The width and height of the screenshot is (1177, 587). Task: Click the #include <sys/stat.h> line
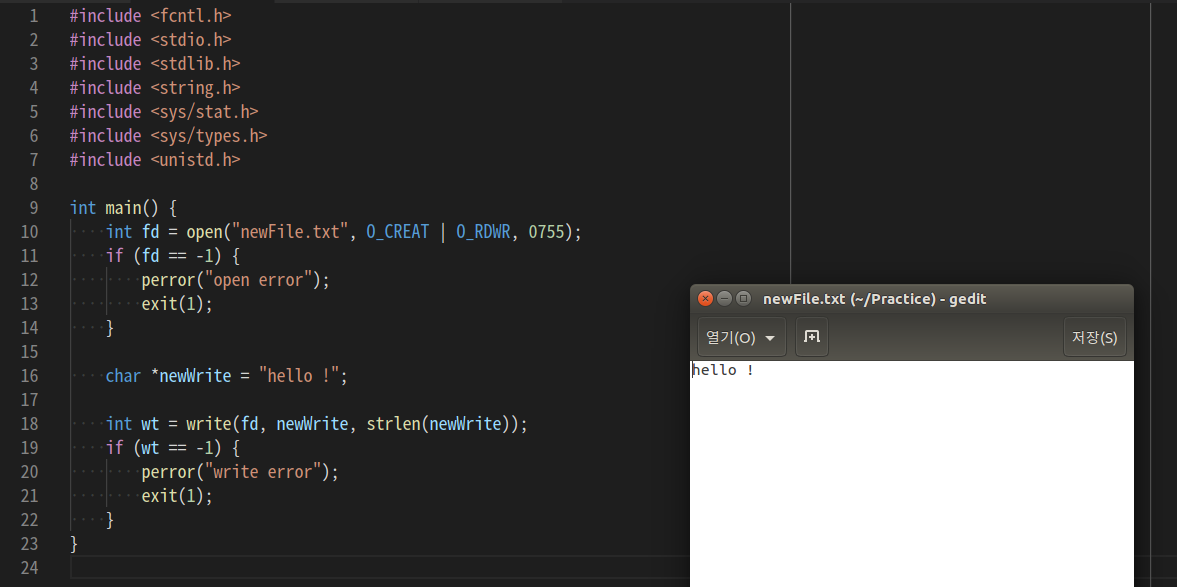(164, 112)
